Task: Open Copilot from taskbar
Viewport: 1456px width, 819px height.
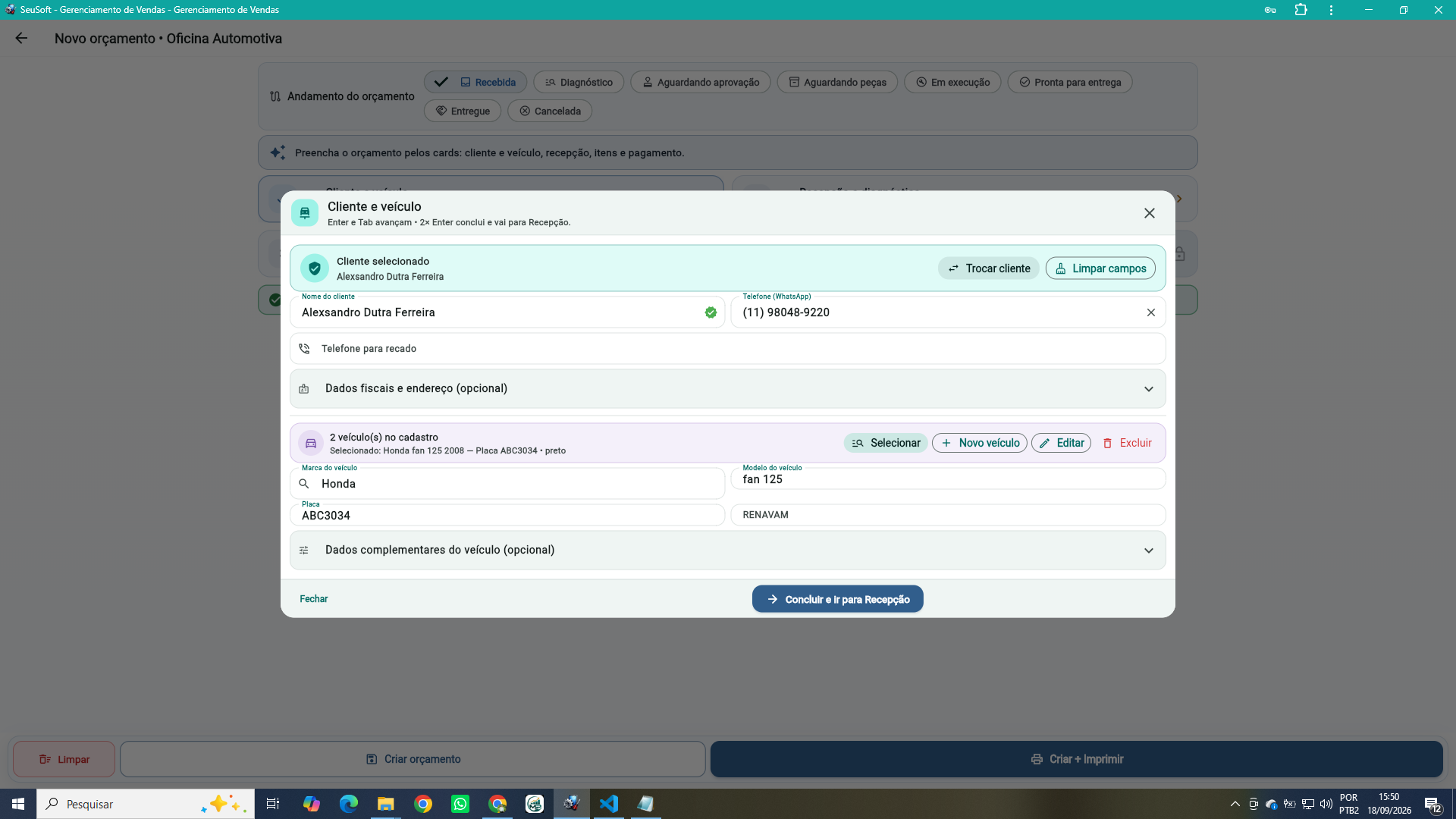Action: coord(312,804)
